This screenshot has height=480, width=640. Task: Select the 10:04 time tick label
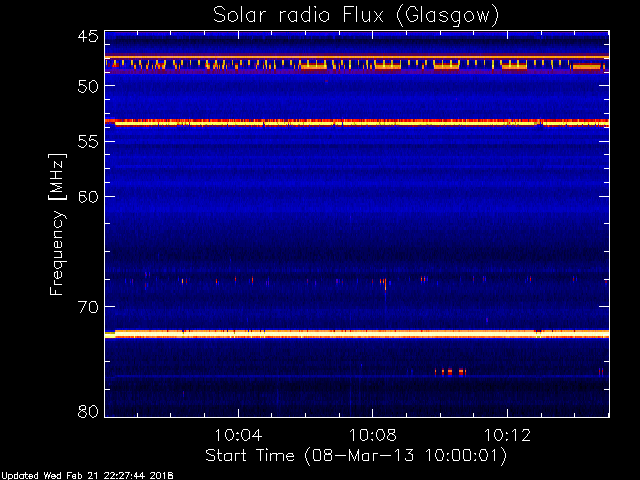pyautogui.click(x=238, y=435)
